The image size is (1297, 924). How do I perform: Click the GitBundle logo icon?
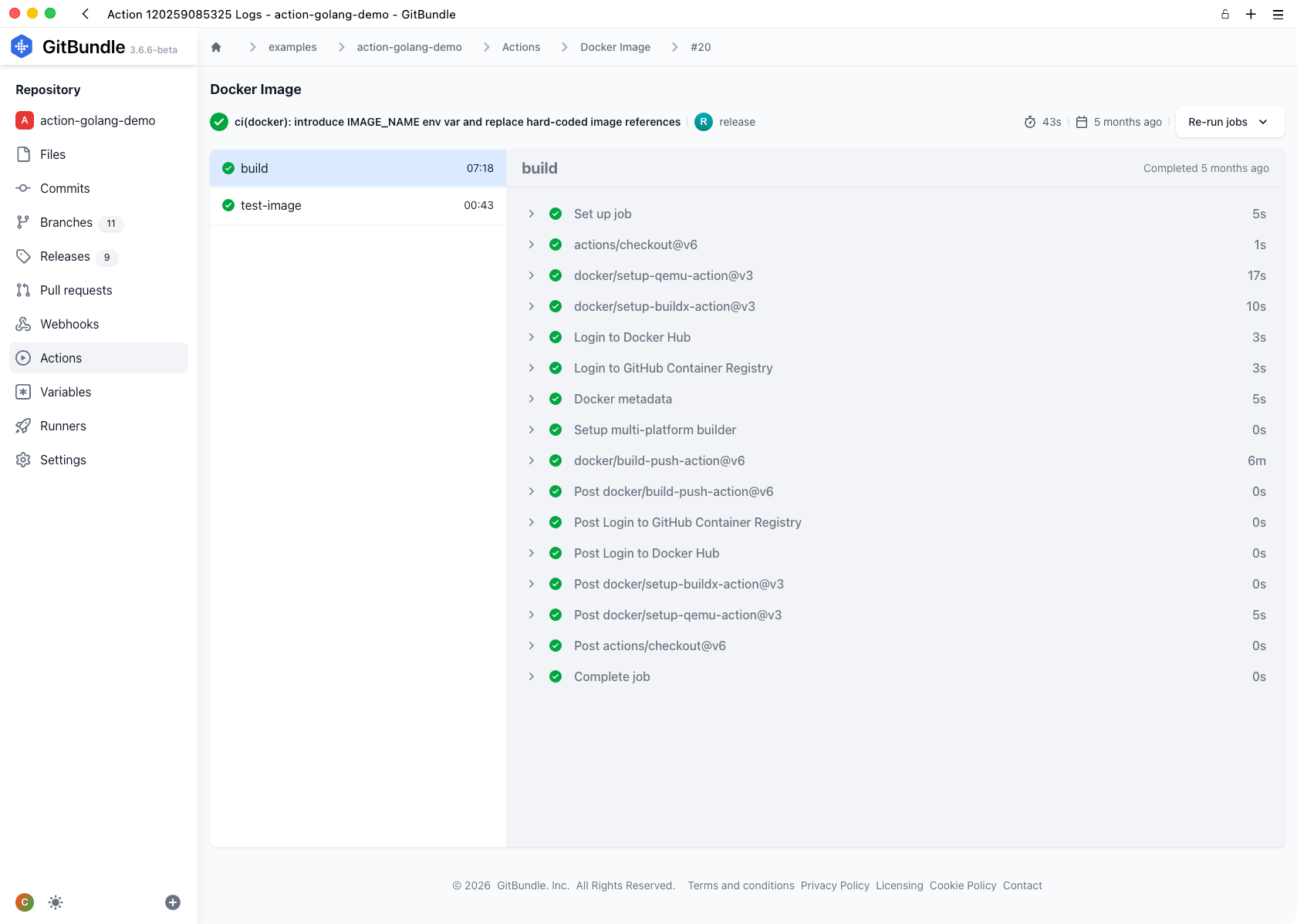(x=22, y=47)
